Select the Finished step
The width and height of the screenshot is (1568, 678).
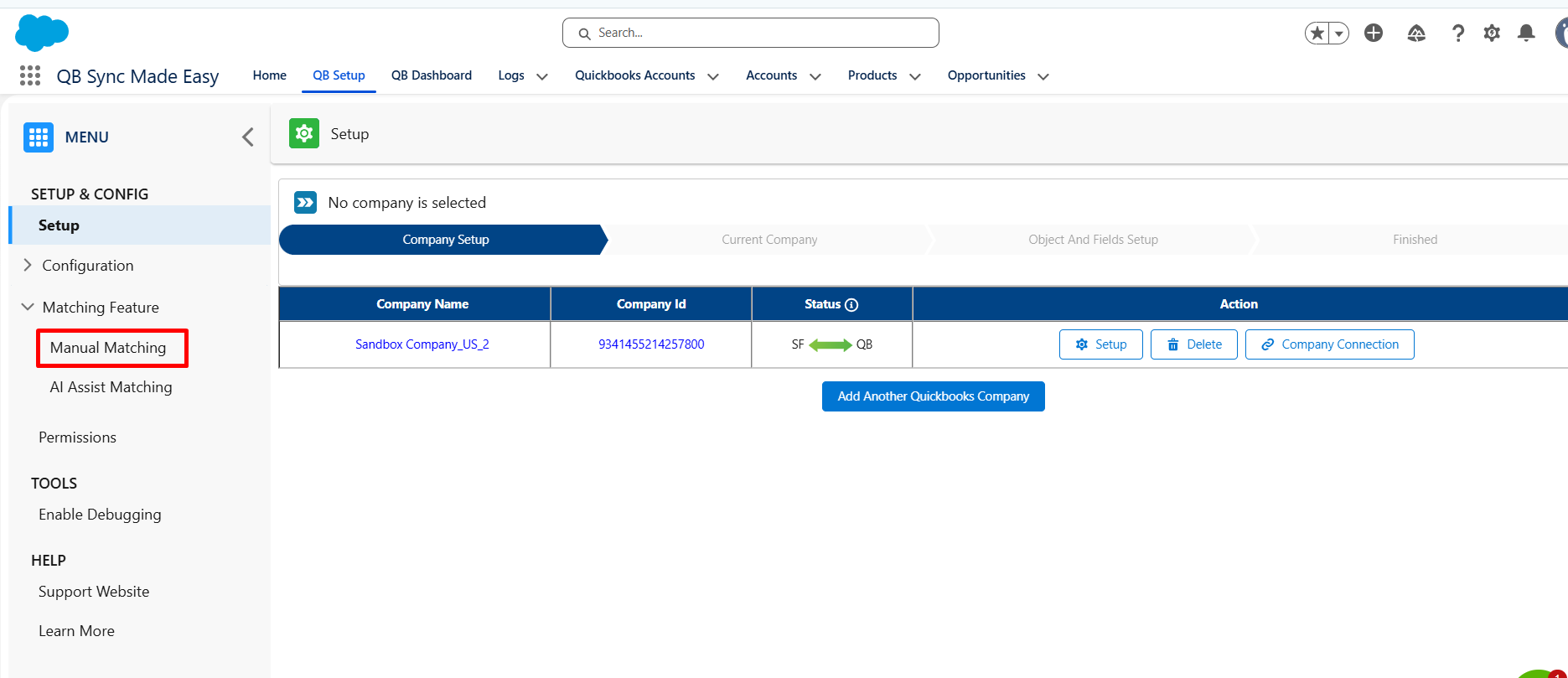pyautogui.click(x=1414, y=240)
